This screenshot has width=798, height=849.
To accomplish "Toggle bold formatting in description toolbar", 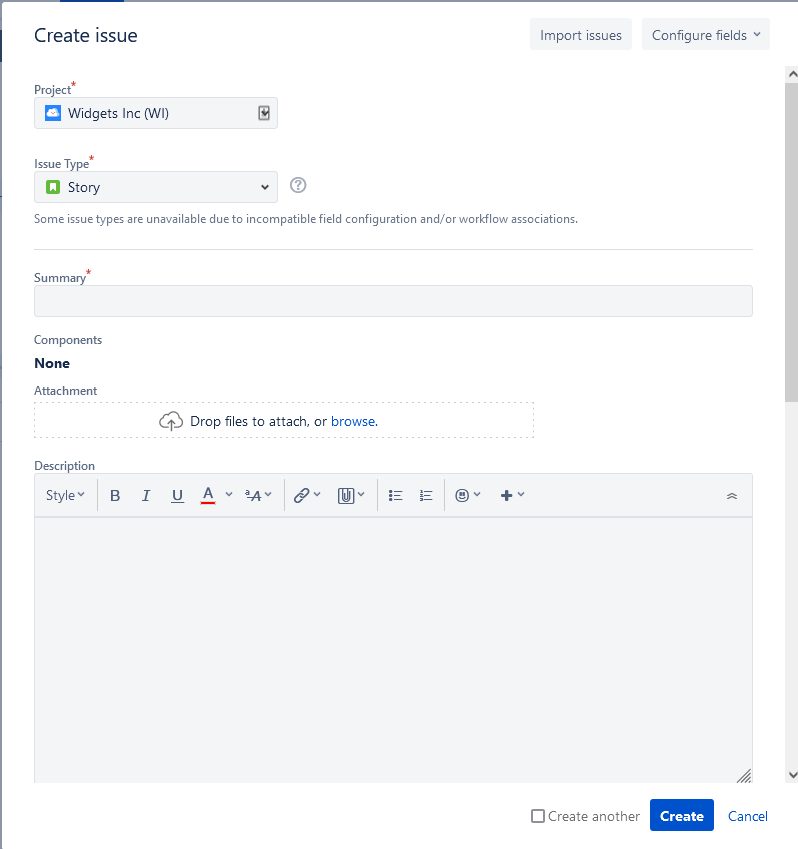I will 115,495.
